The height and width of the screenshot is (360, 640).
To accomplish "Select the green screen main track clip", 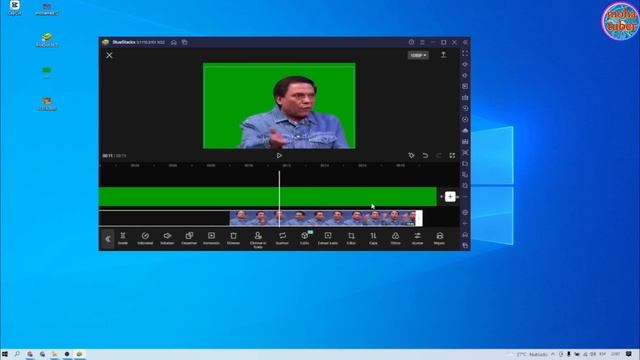I will pyautogui.click(x=268, y=197).
